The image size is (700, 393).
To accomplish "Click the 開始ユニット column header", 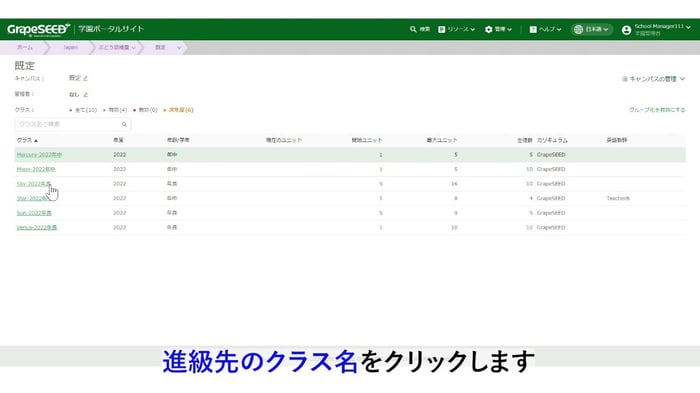I will click(x=367, y=140).
